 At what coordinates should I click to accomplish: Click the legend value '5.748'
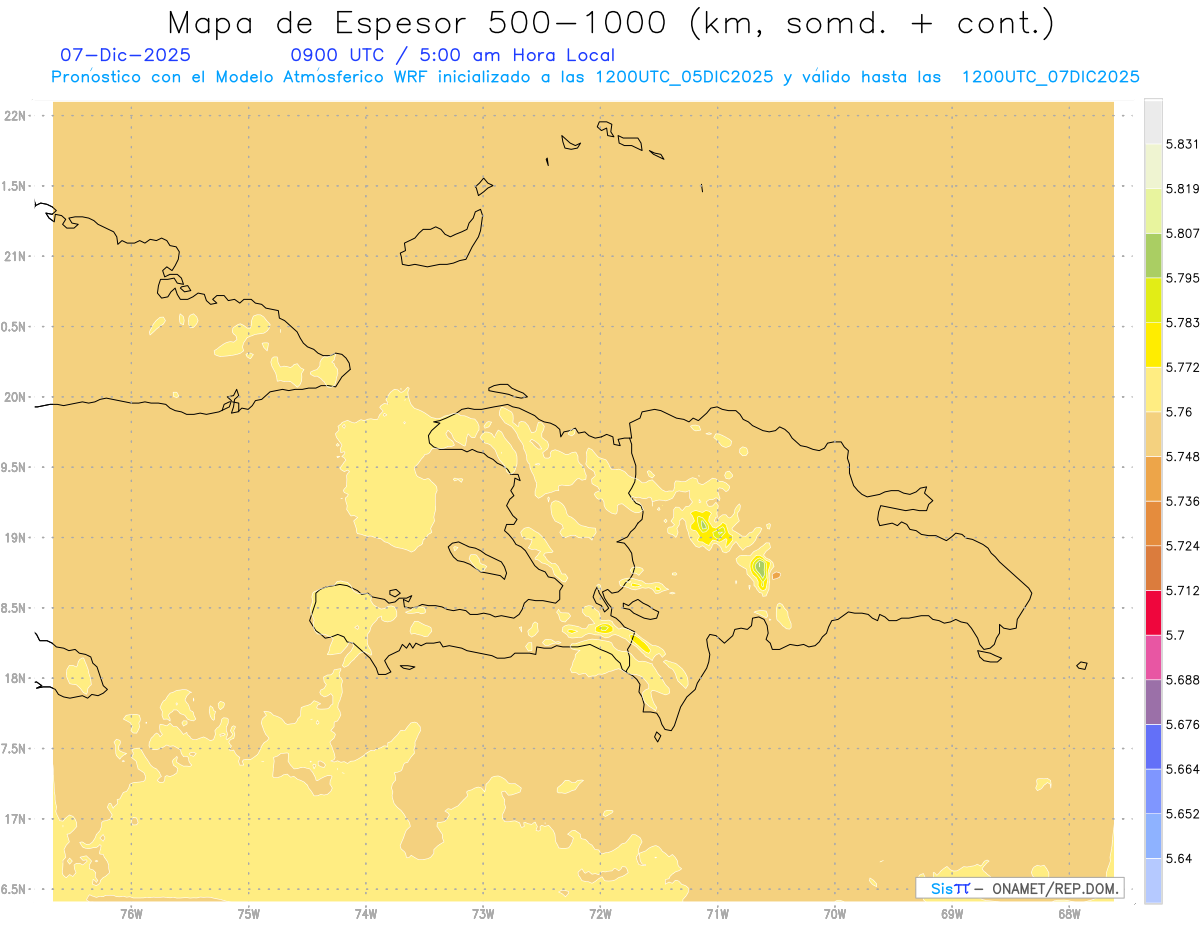pyautogui.click(x=1183, y=457)
